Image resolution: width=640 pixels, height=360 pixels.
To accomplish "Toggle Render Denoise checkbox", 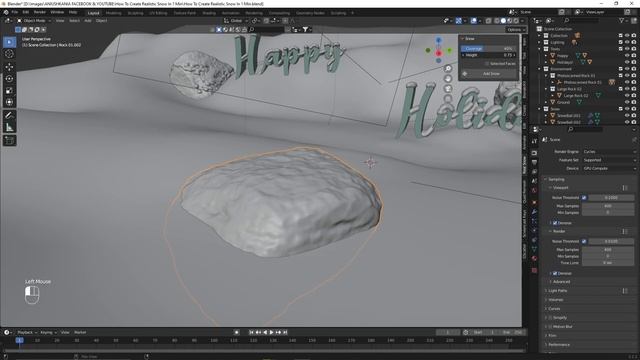I will pyautogui.click(x=555, y=273).
